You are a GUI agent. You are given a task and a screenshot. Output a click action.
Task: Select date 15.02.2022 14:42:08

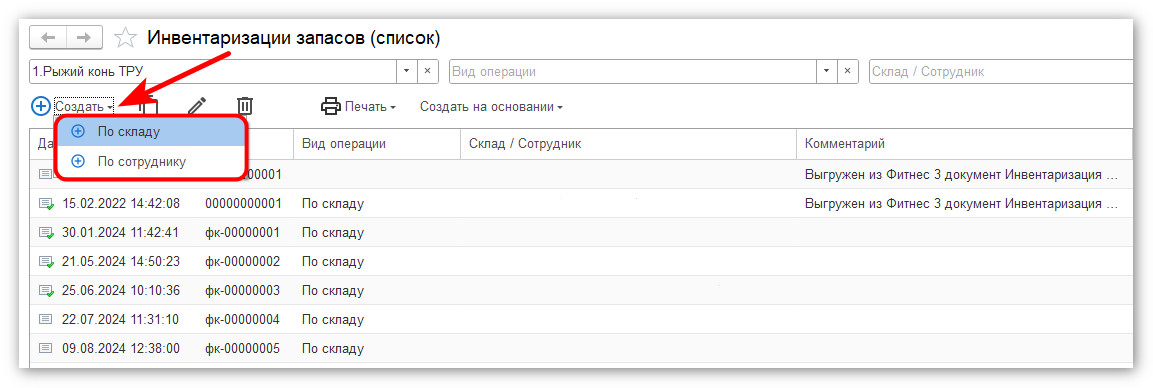pos(121,204)
